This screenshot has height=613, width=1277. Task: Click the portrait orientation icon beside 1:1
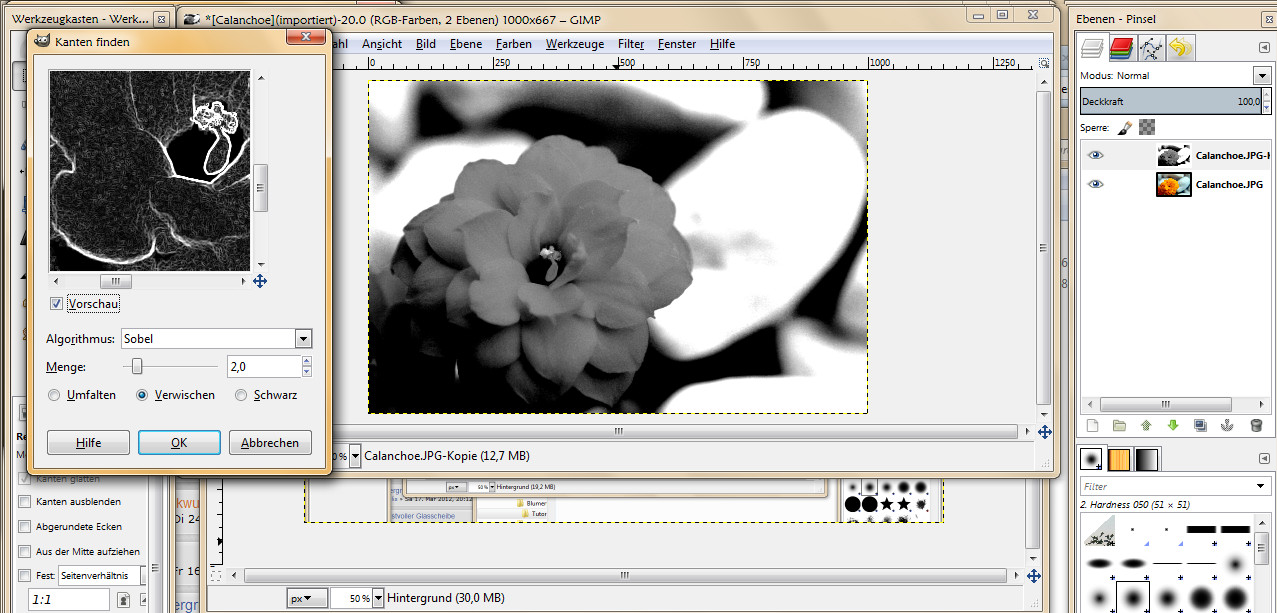[123, 600]
